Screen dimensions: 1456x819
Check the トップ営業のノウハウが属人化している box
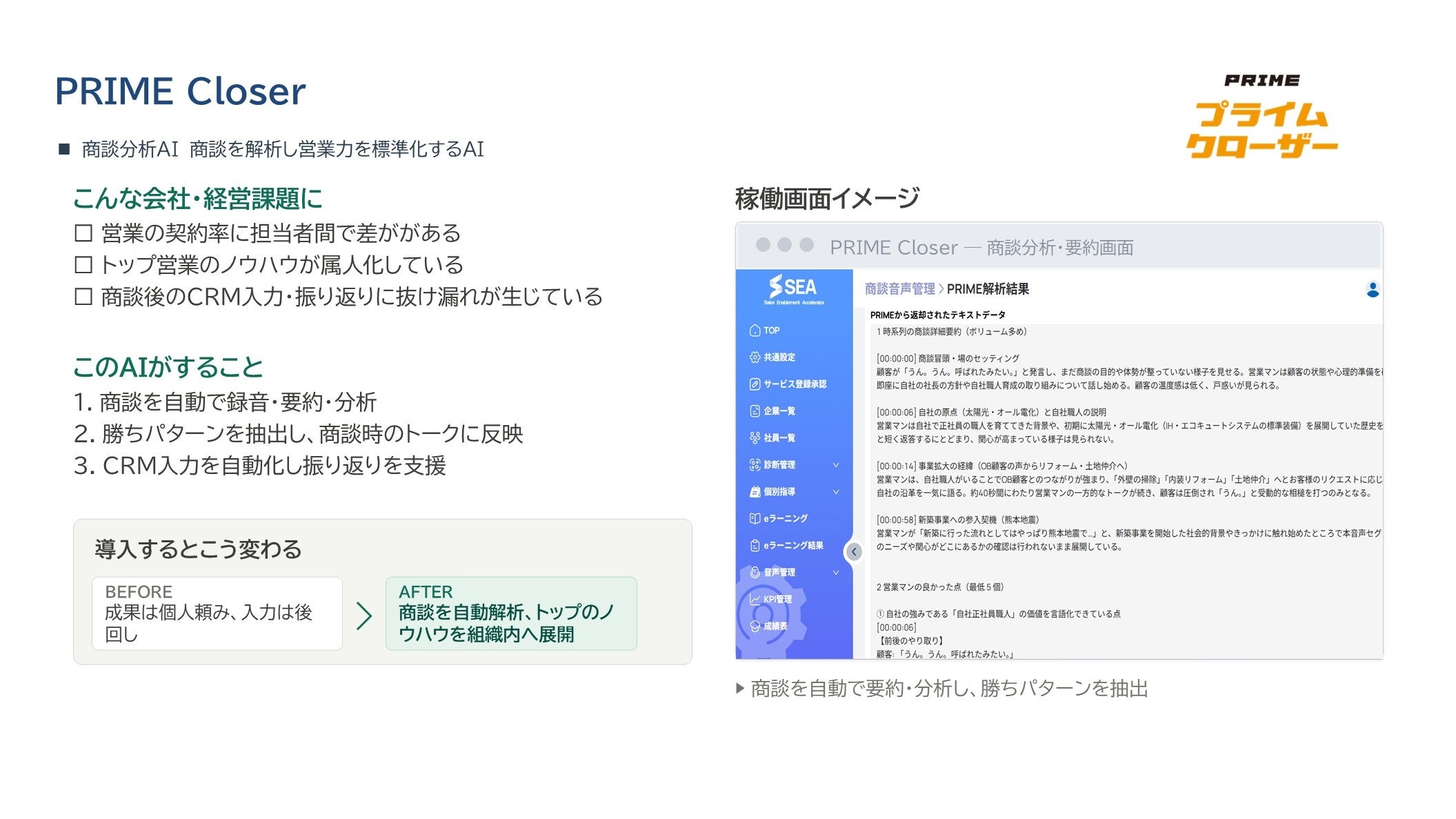[x=83, y=265]
